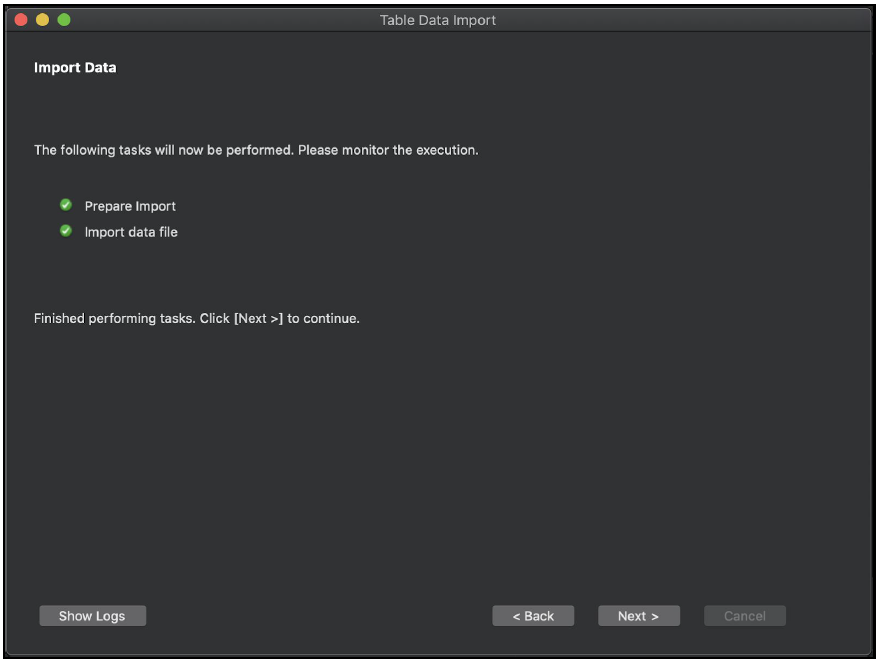Viewport: 882px width, 666px height.
Task: Click the 'to continue.' words in the status line
Action: tap(323, 318)
